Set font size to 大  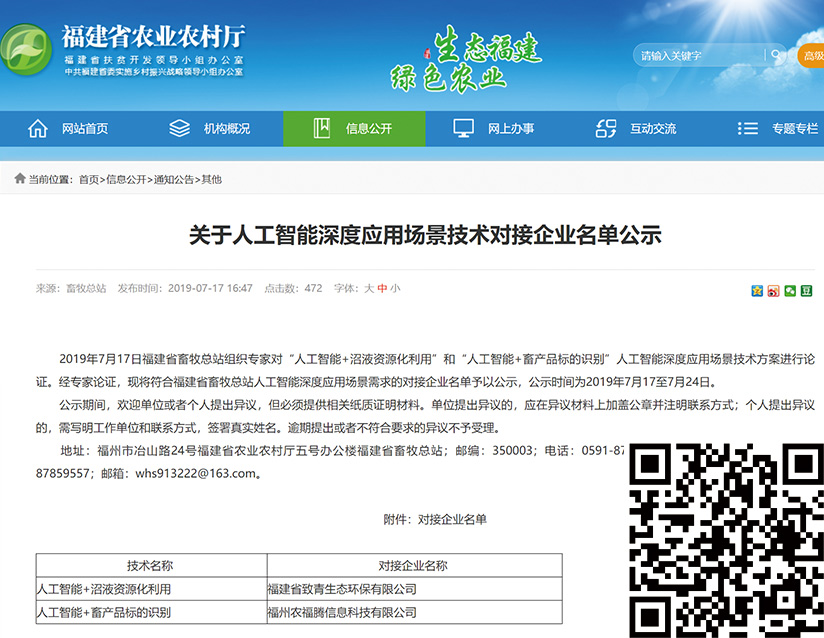tap(369, 288)
